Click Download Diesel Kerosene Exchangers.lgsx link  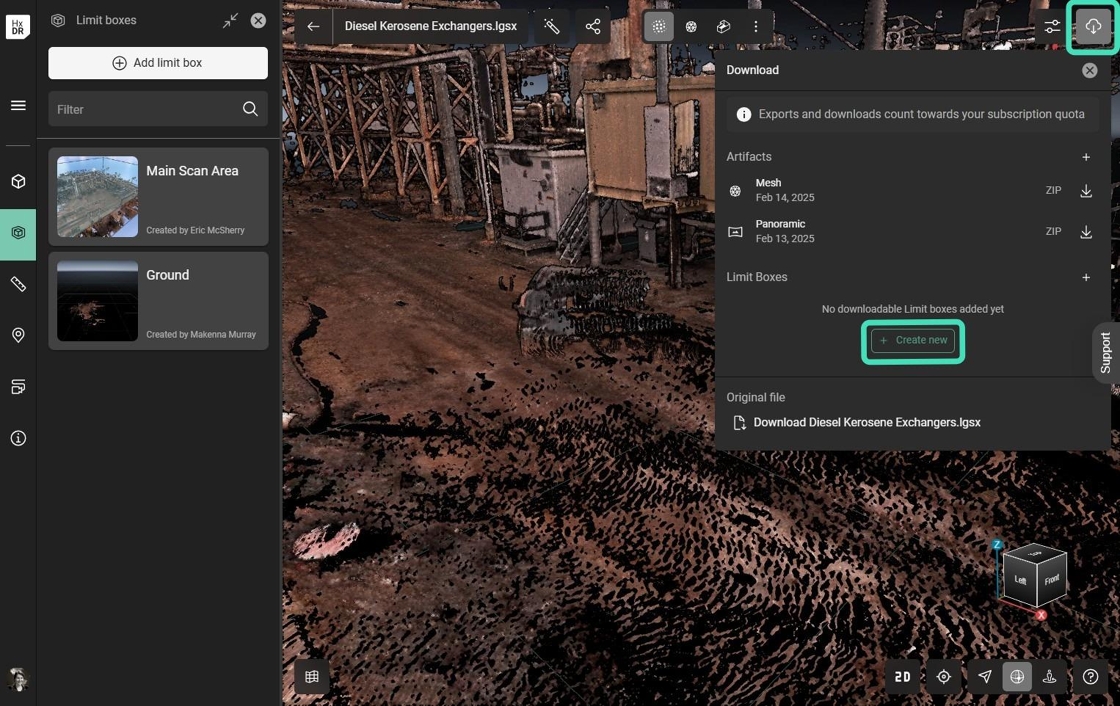coord(866,422)
